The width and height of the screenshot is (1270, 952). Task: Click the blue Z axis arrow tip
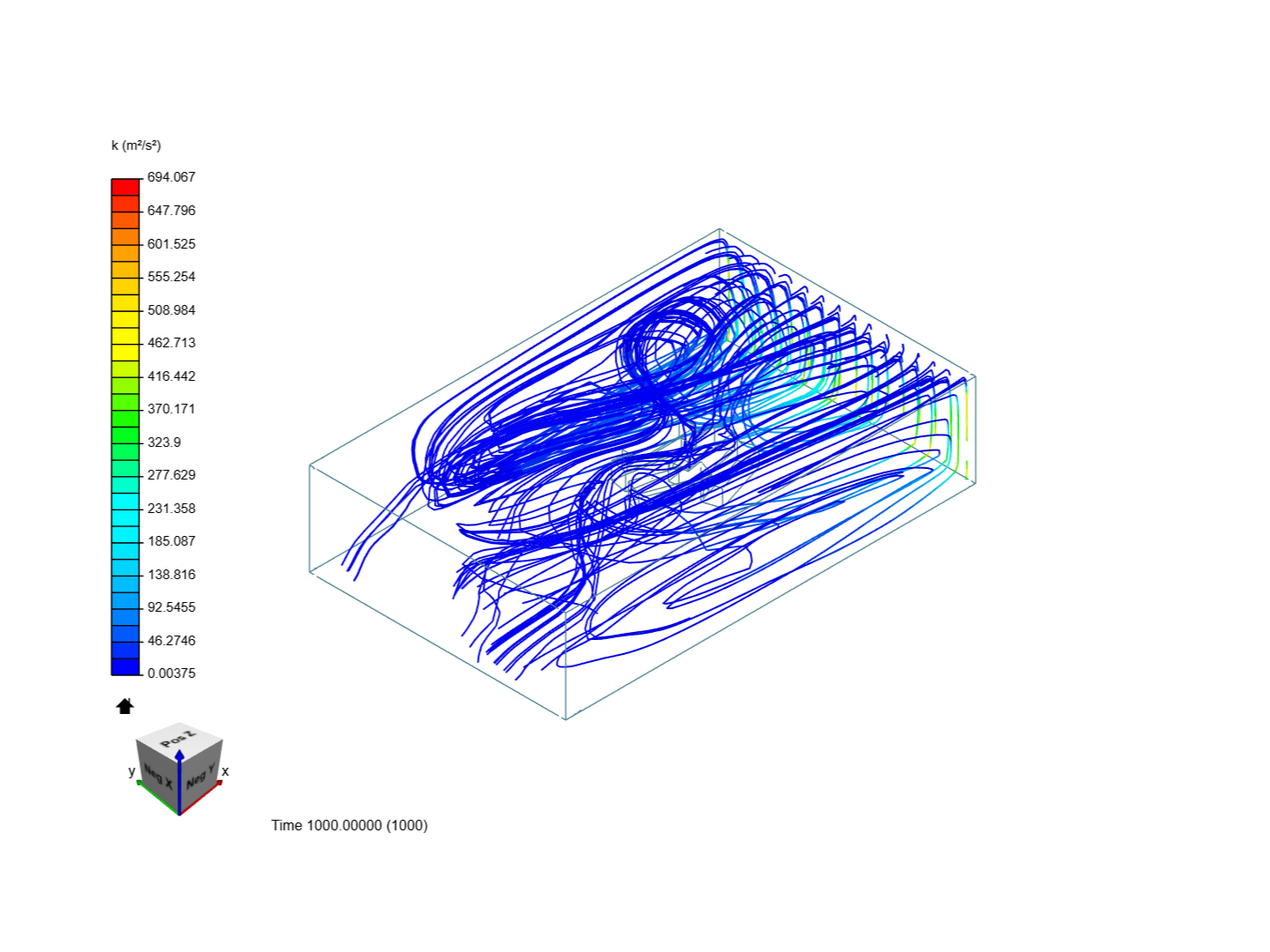179,755
